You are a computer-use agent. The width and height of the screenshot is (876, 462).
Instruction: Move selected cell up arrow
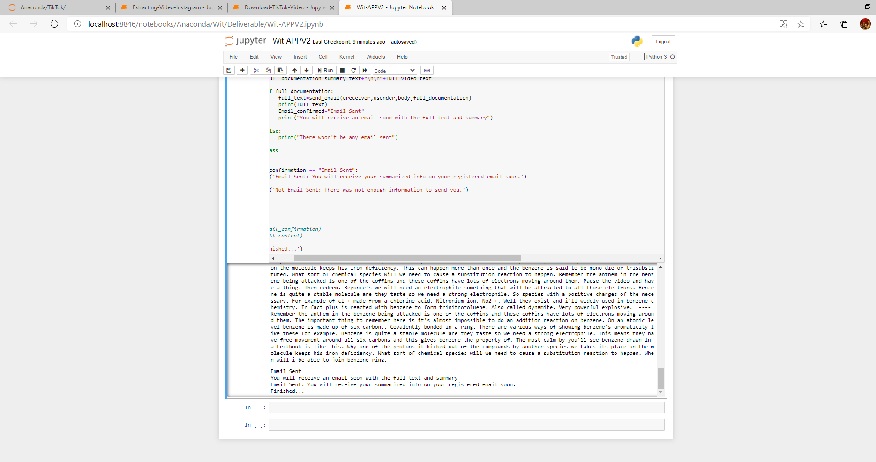click(x=294, y=70)
